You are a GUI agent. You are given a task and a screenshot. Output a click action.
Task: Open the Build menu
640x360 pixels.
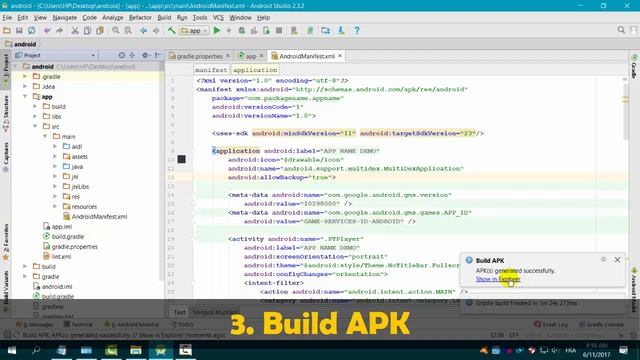point(164,18)
